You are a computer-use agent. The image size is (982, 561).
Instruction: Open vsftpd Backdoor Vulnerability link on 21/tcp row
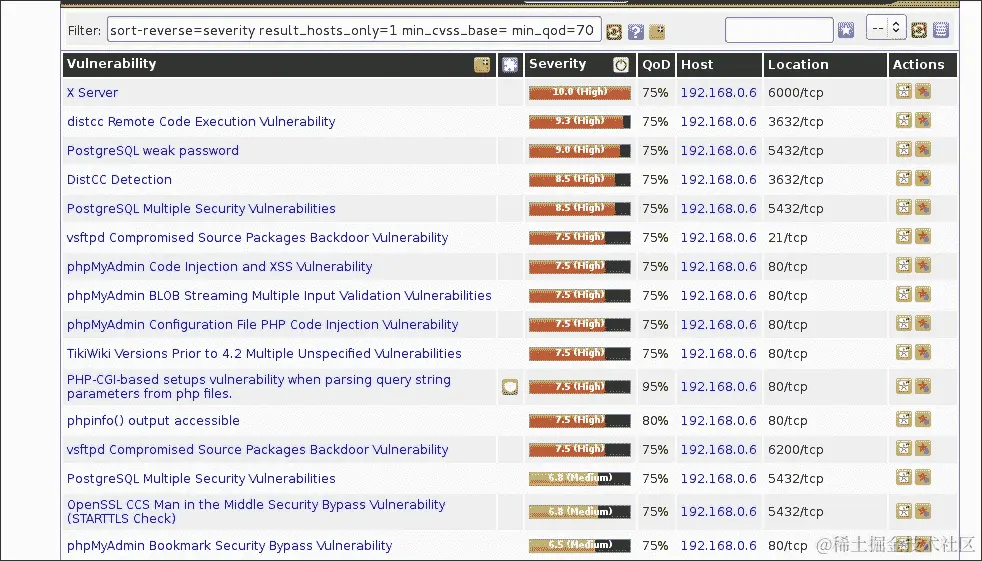pyautogui.click(x=257, y=238)
